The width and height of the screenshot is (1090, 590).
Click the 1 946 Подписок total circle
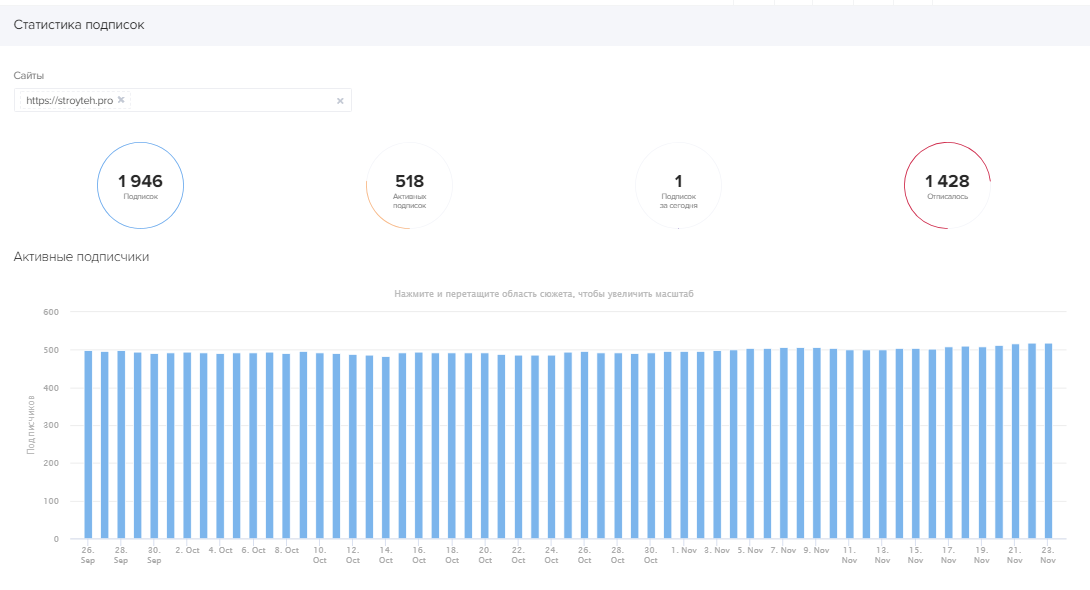(140, 185)
